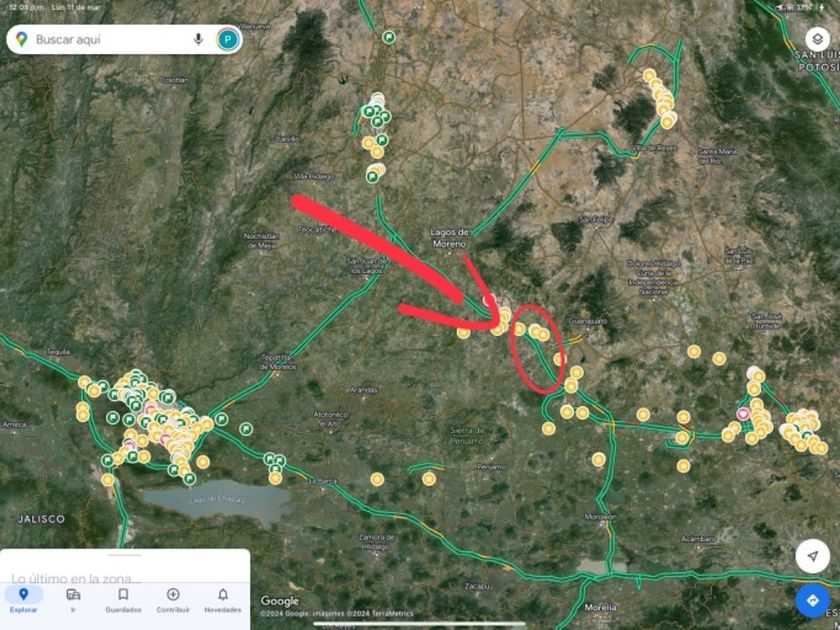
Task: Open the map layers button
Action: 817,39
